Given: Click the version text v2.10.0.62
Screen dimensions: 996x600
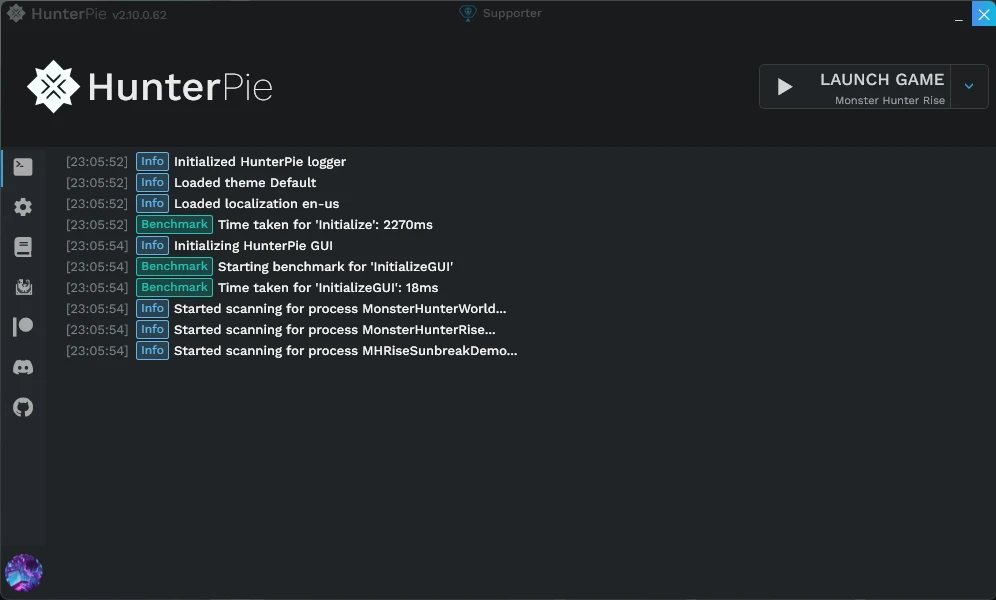Looking at the screenshot, I should point(139,15).
